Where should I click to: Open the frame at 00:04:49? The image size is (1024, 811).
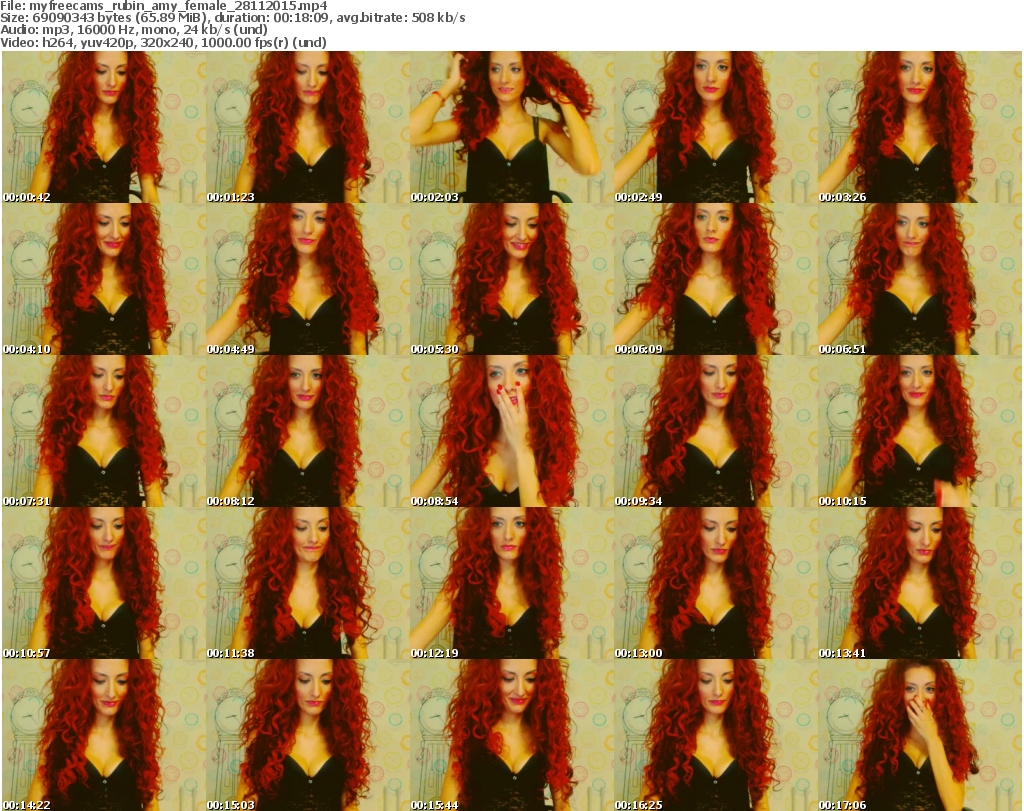tap(308, 279)
